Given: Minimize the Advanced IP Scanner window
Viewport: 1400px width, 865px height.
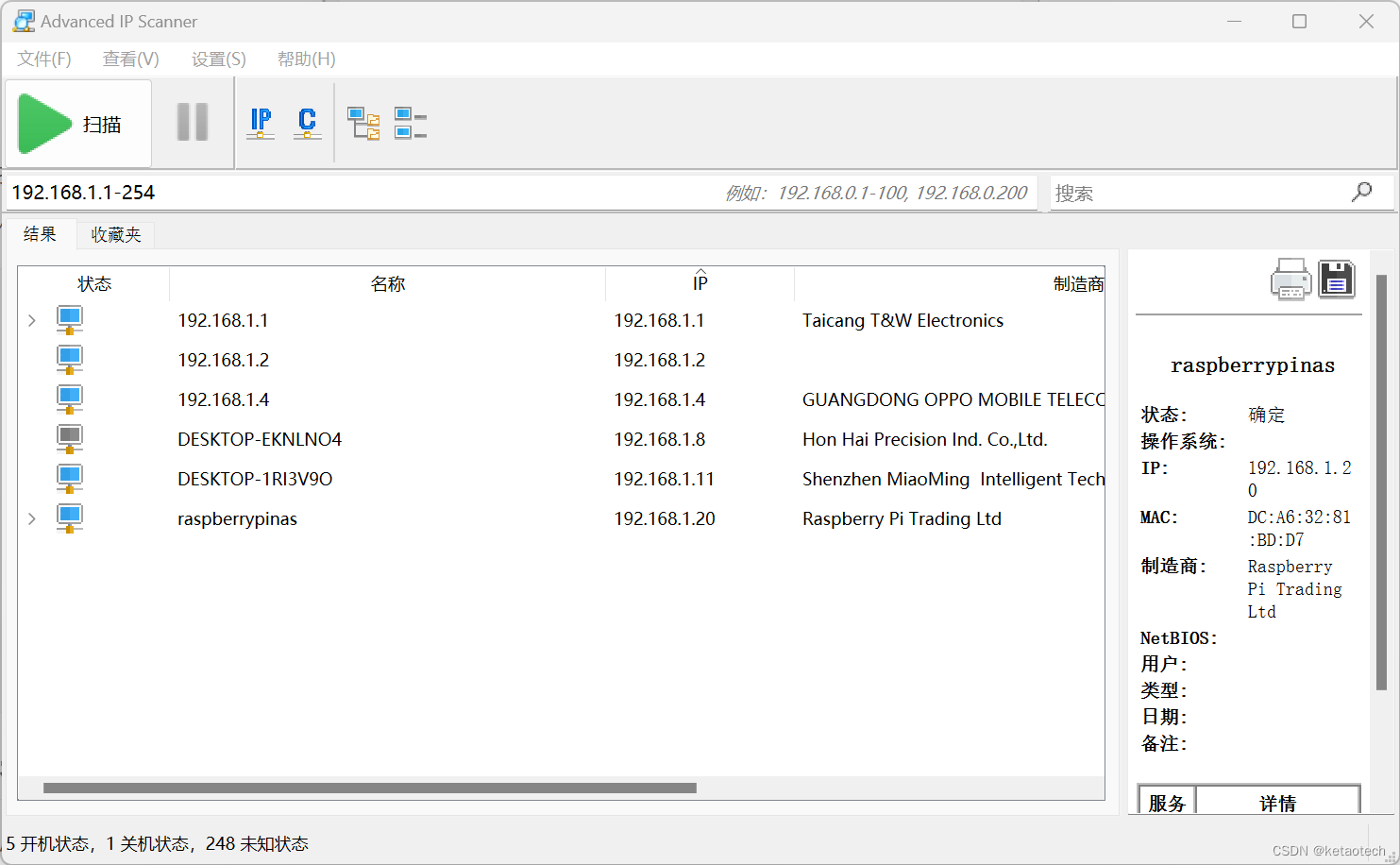Looking at the screenshot, I should click(x=1234, y=21).
